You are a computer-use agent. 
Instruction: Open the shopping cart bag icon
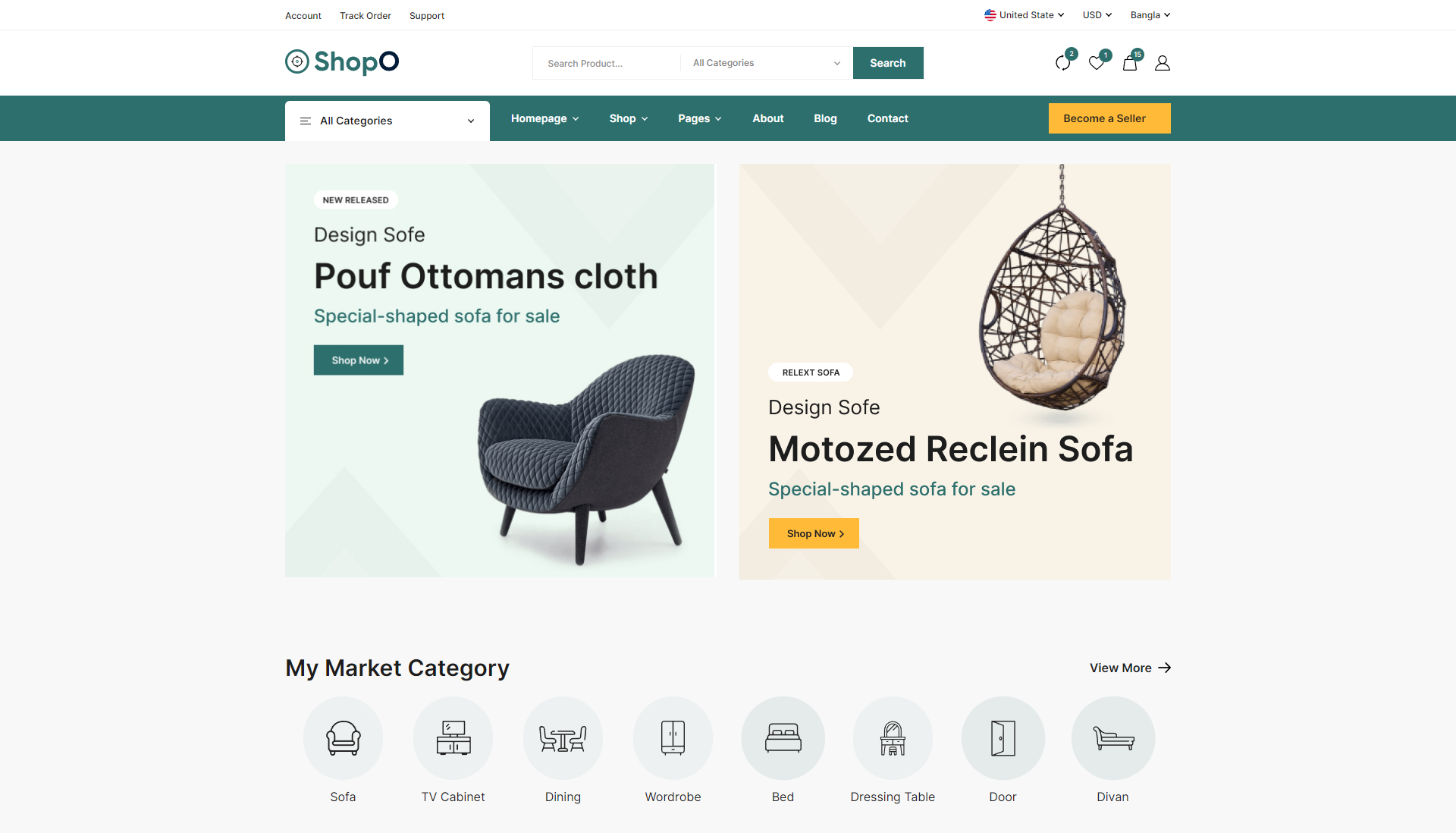[x=1130, y=63]
